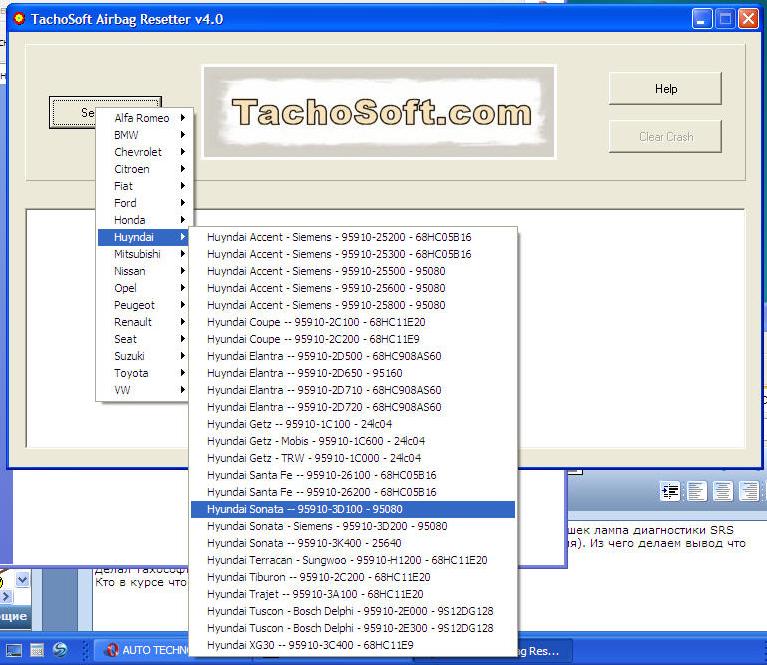Select Hyundai Sonata 95910-3K400 - 25640
Screen dimensions: 767x665
pyautogui.click(x=353, y=543)
